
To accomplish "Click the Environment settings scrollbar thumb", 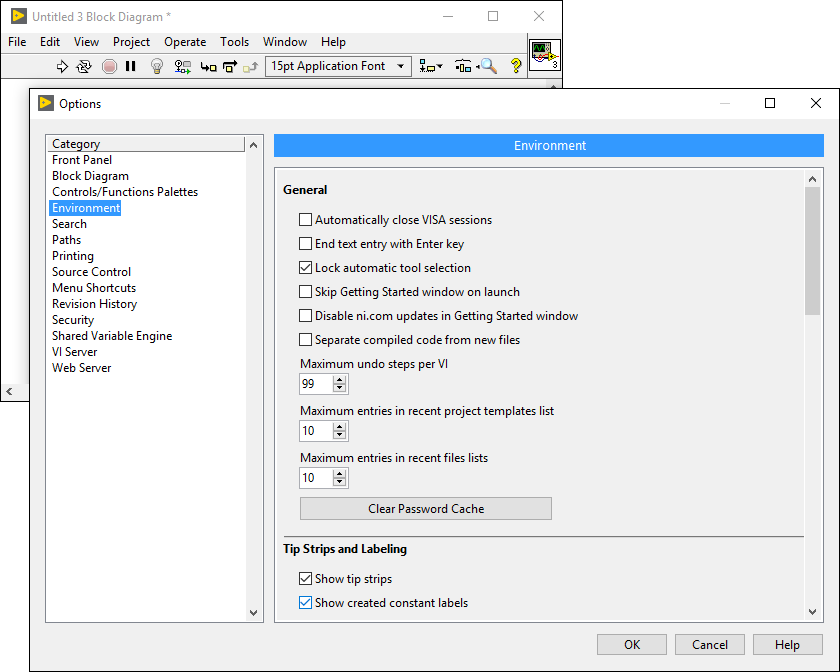I will [812, 251].
